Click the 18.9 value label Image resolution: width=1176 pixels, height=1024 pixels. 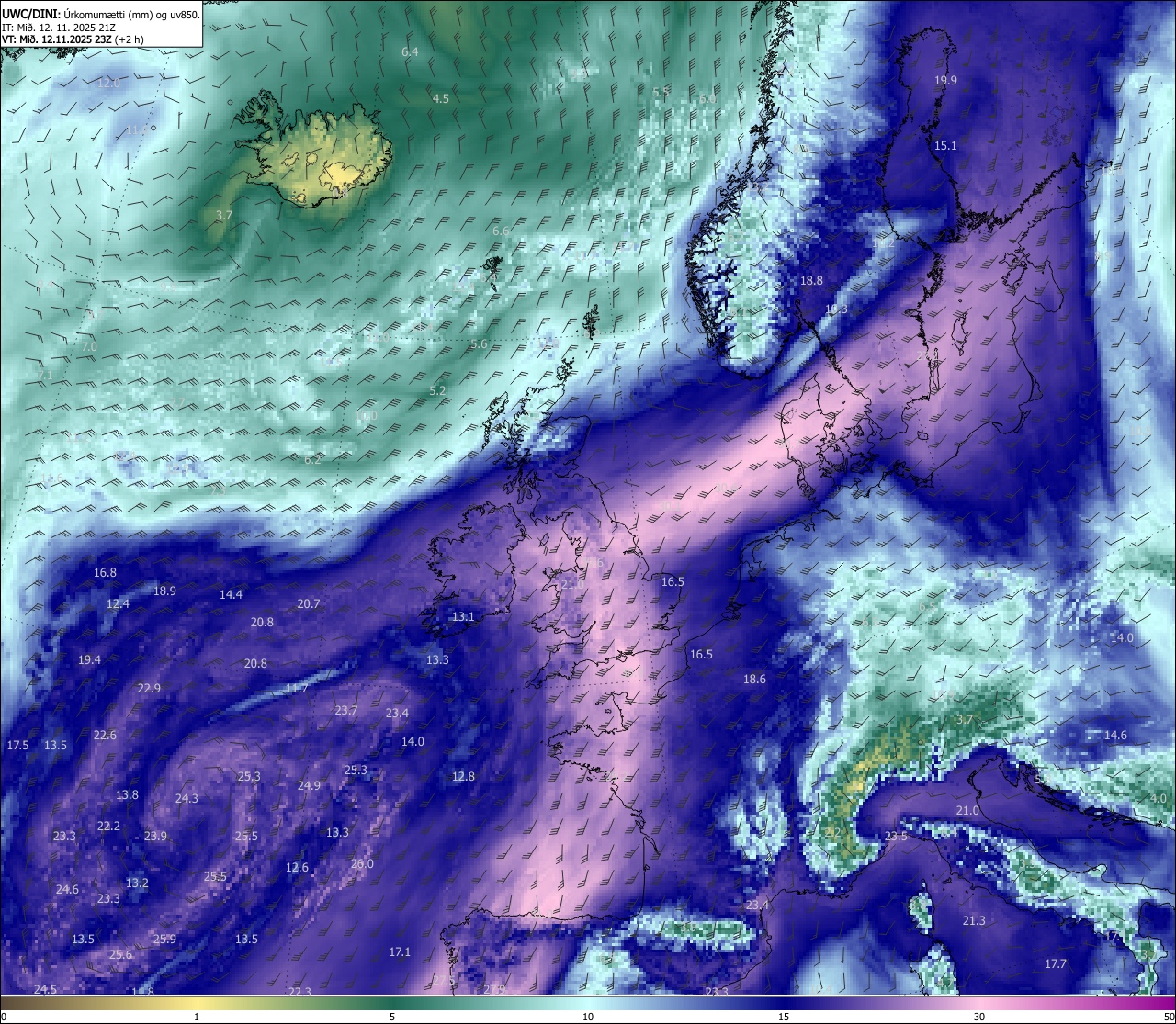pos(164,591)
